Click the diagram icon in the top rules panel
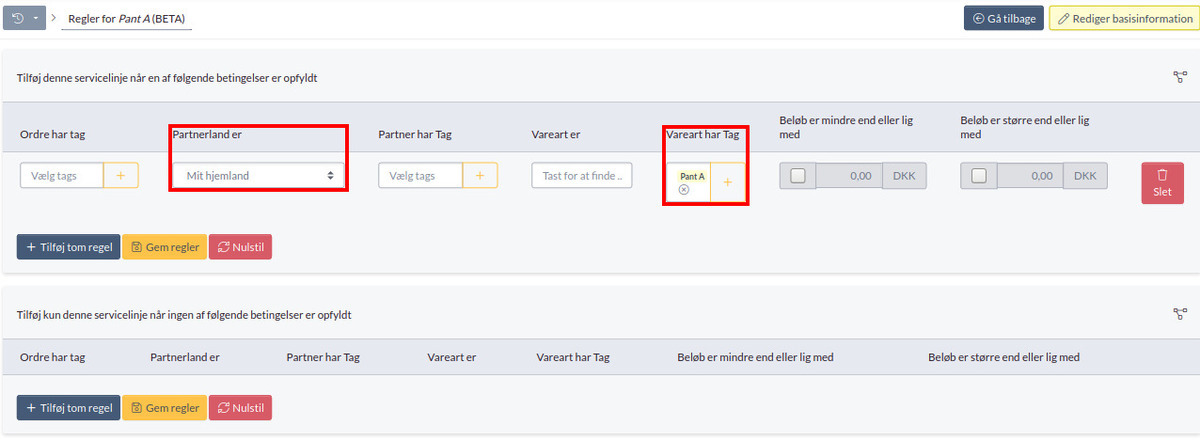Viewport: 1200px width, 441px height. pos(1180,77)
